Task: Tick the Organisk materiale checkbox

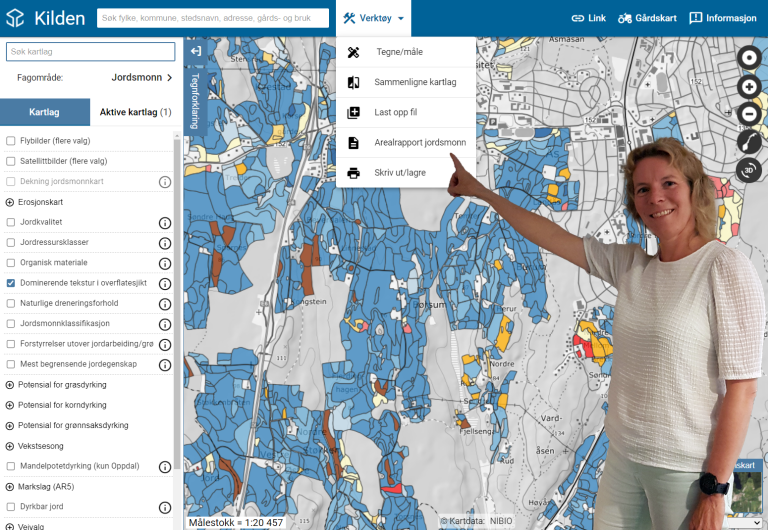Action: click(11, 263)
